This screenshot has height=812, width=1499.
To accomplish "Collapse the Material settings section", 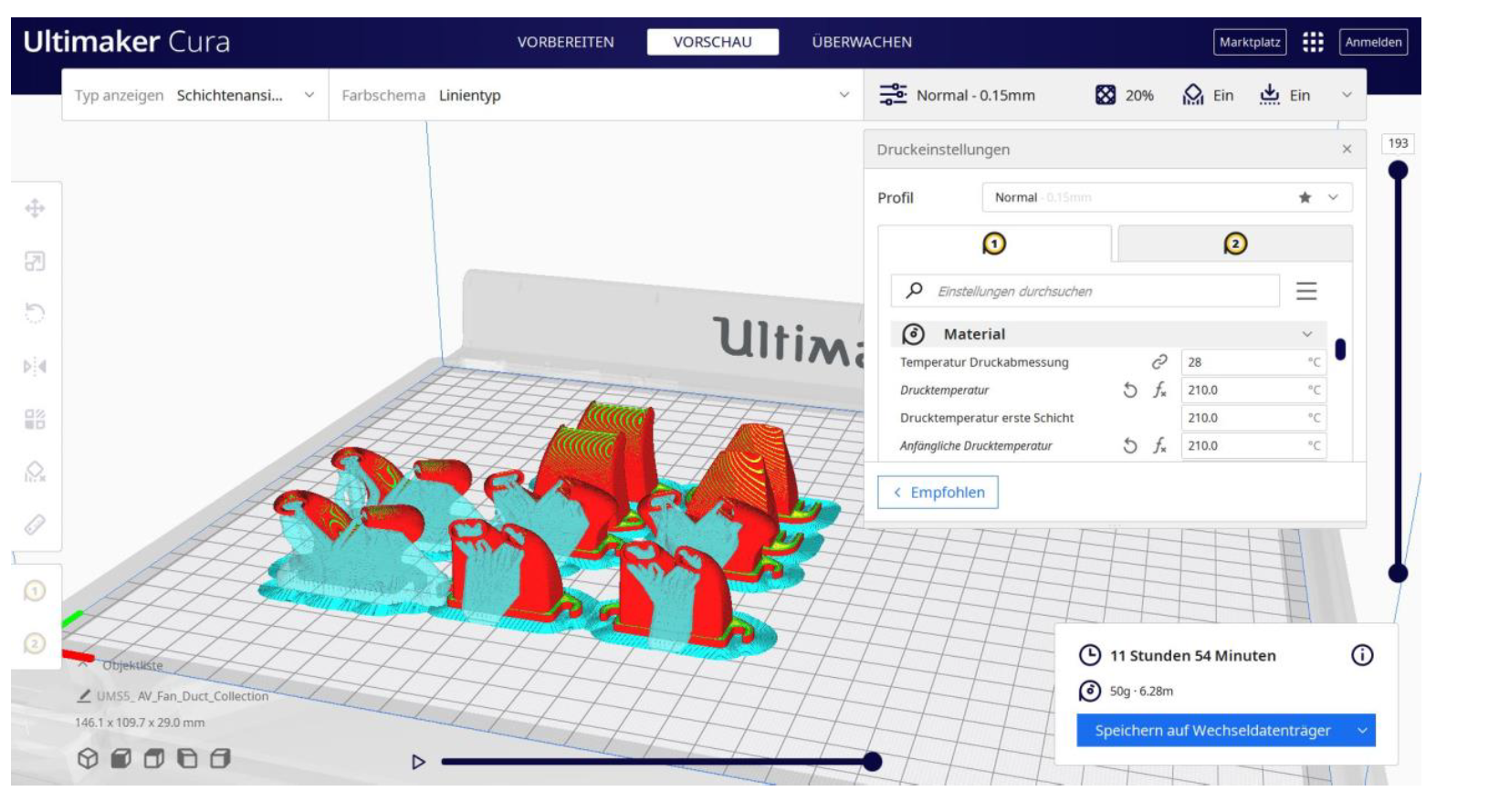I will 1306,334.
